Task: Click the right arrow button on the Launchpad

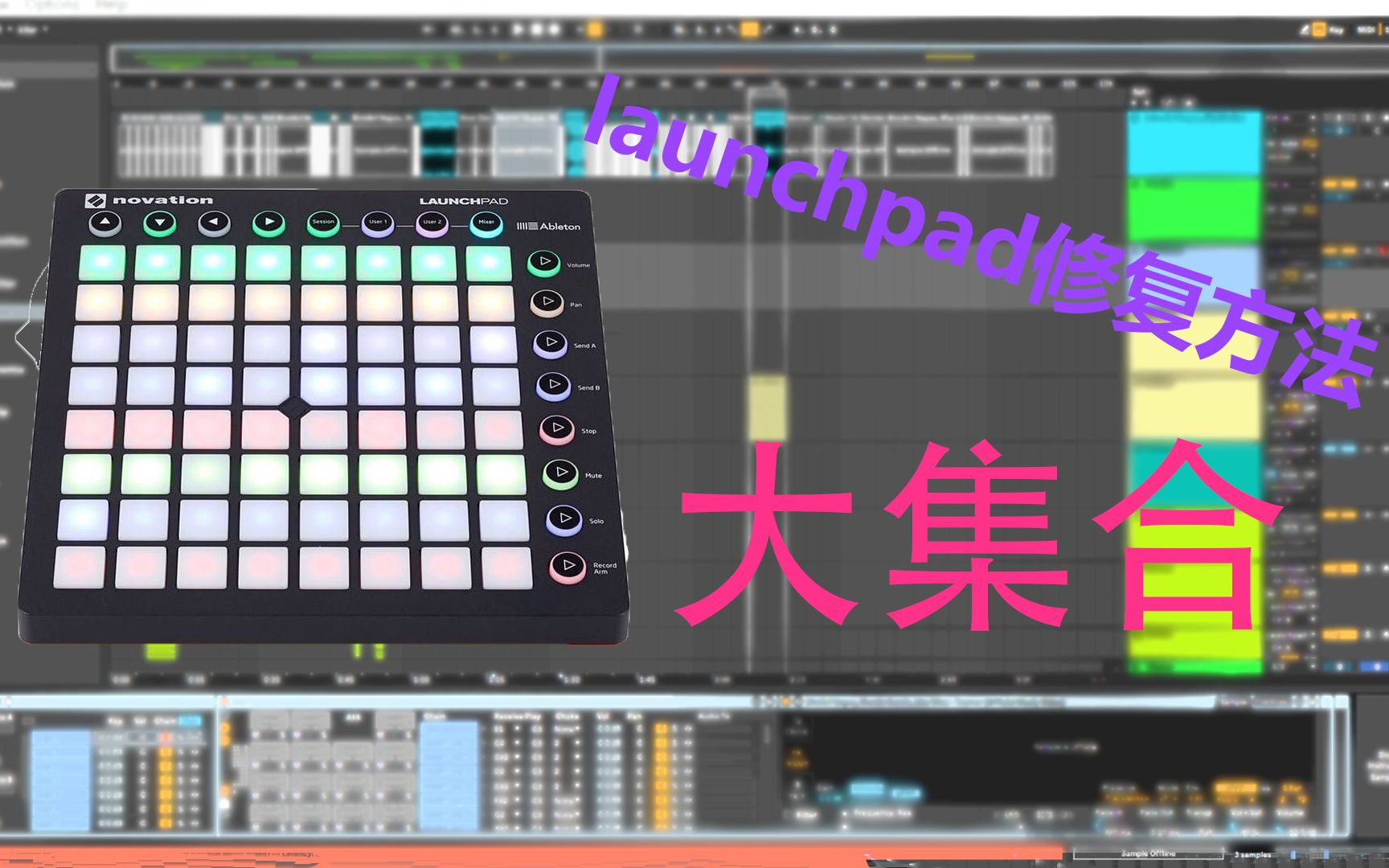Action: 268,223
